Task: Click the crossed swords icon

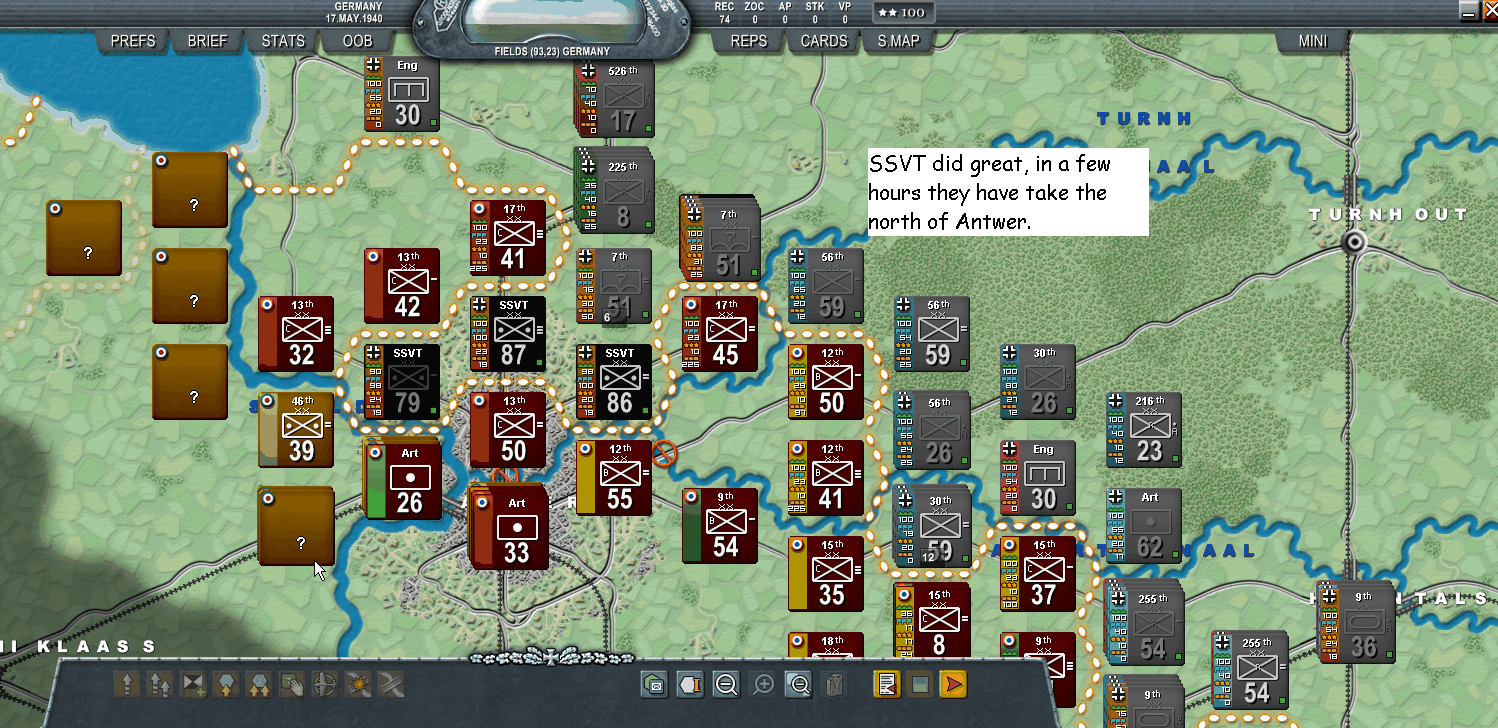Action: click(x=391, y=685)
